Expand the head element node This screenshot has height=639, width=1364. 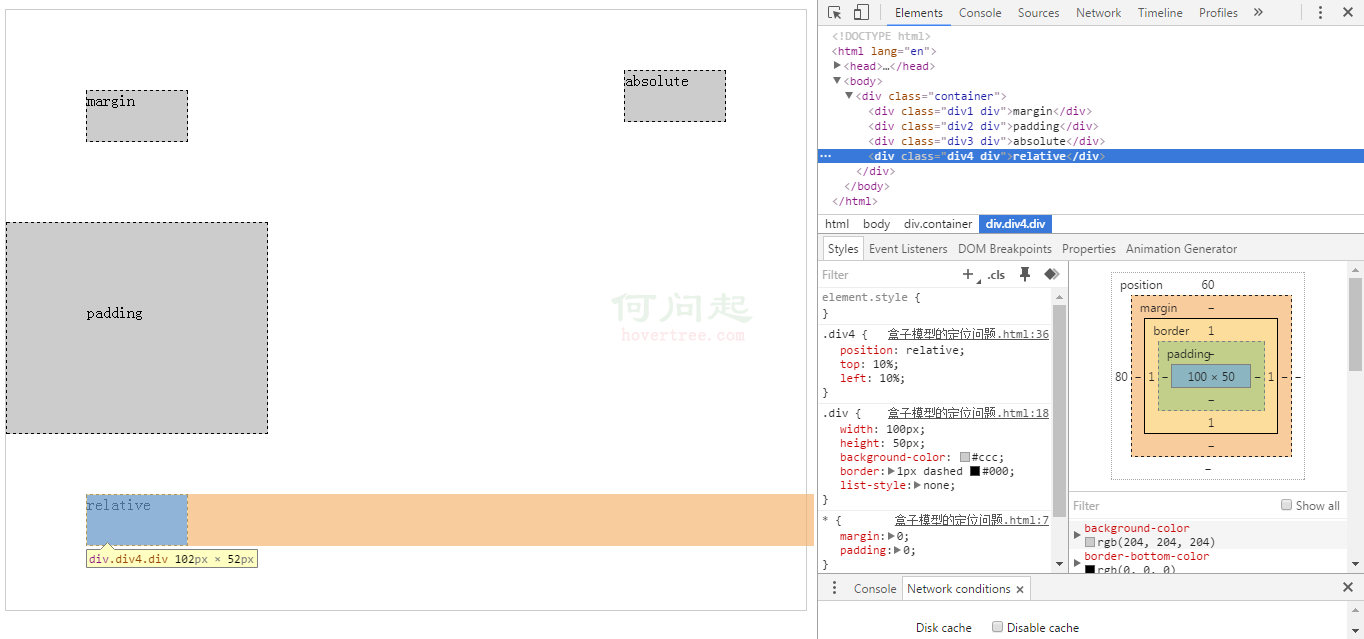coord(837,66)
